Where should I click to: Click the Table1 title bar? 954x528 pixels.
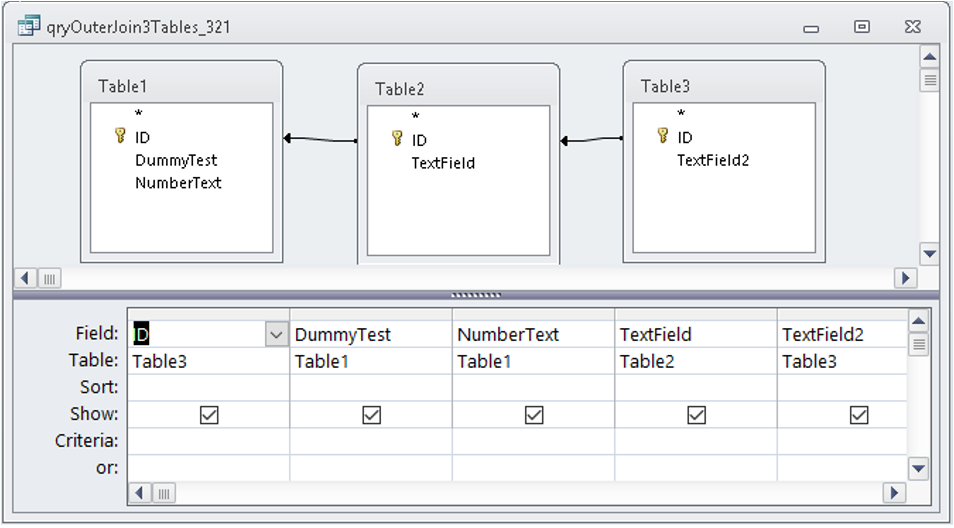pos(181,86)
